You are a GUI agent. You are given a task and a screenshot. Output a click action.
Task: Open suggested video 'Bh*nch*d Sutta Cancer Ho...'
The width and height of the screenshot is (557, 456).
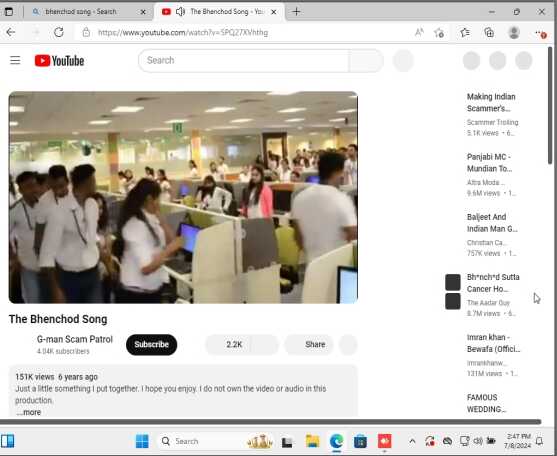(x=493, y=283)
